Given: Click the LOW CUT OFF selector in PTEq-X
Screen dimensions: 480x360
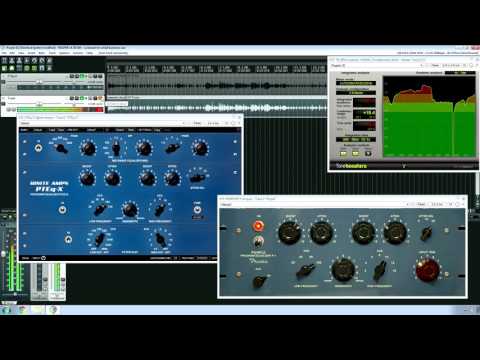Looking at the screenshot, I should click(99, 239).
